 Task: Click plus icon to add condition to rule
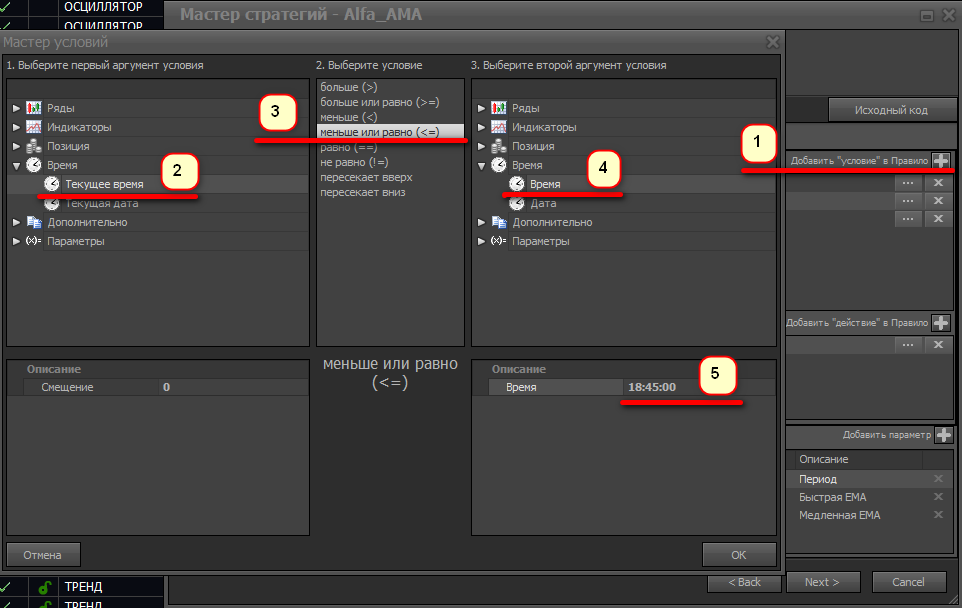(941, 160)
